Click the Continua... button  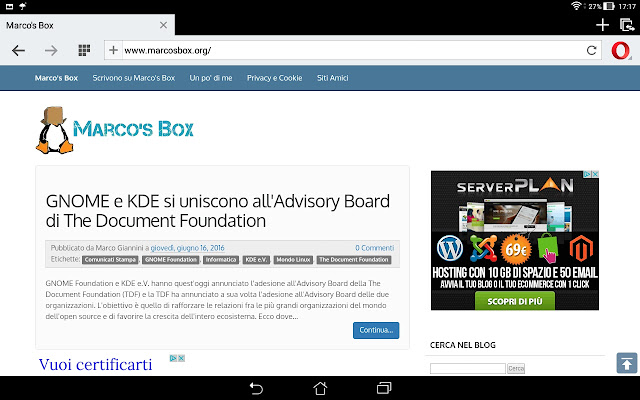[x=376, y=330]
